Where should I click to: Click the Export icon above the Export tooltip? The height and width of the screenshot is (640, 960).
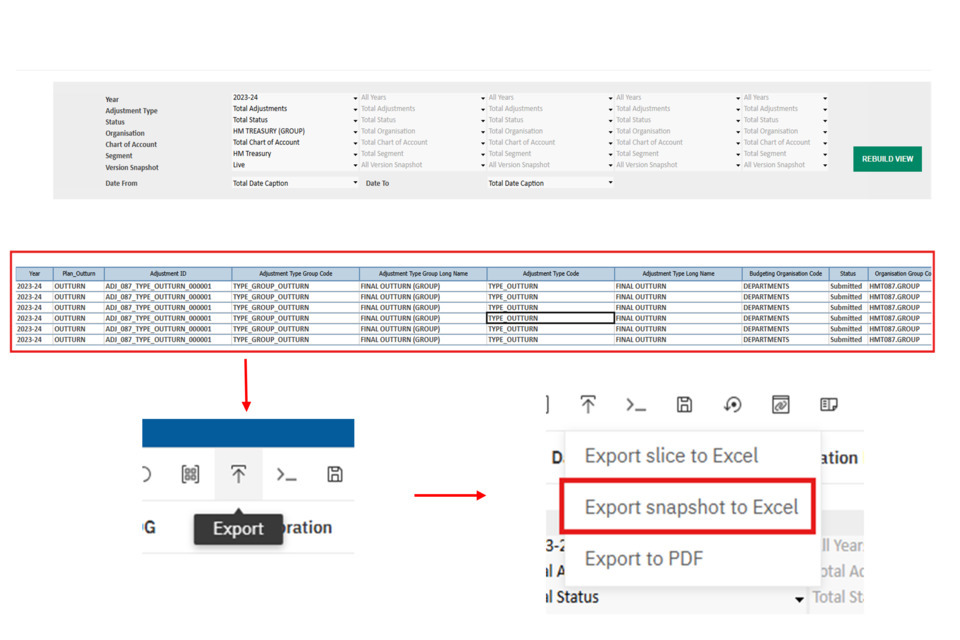238,475
